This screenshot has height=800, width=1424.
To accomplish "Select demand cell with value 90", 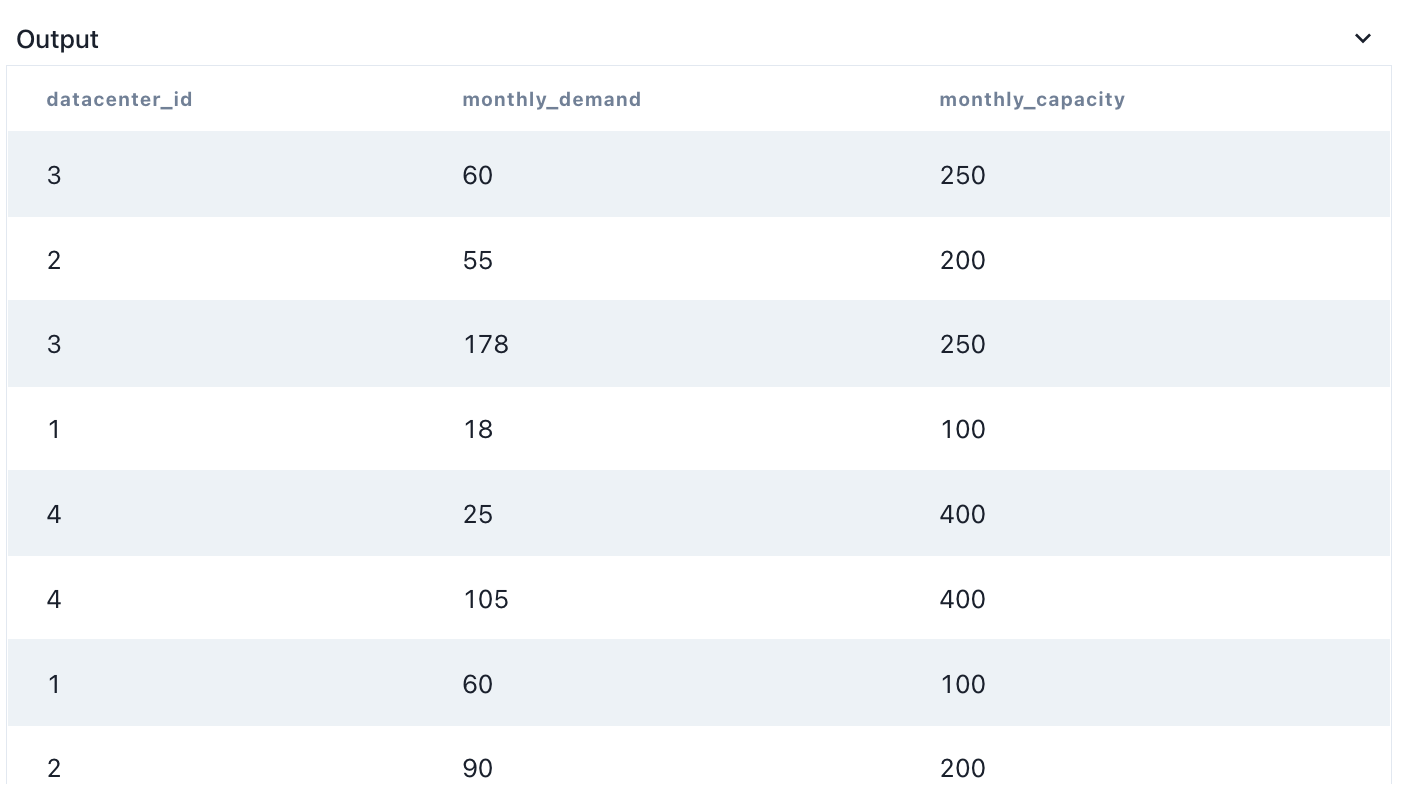I will coord(477,768).
